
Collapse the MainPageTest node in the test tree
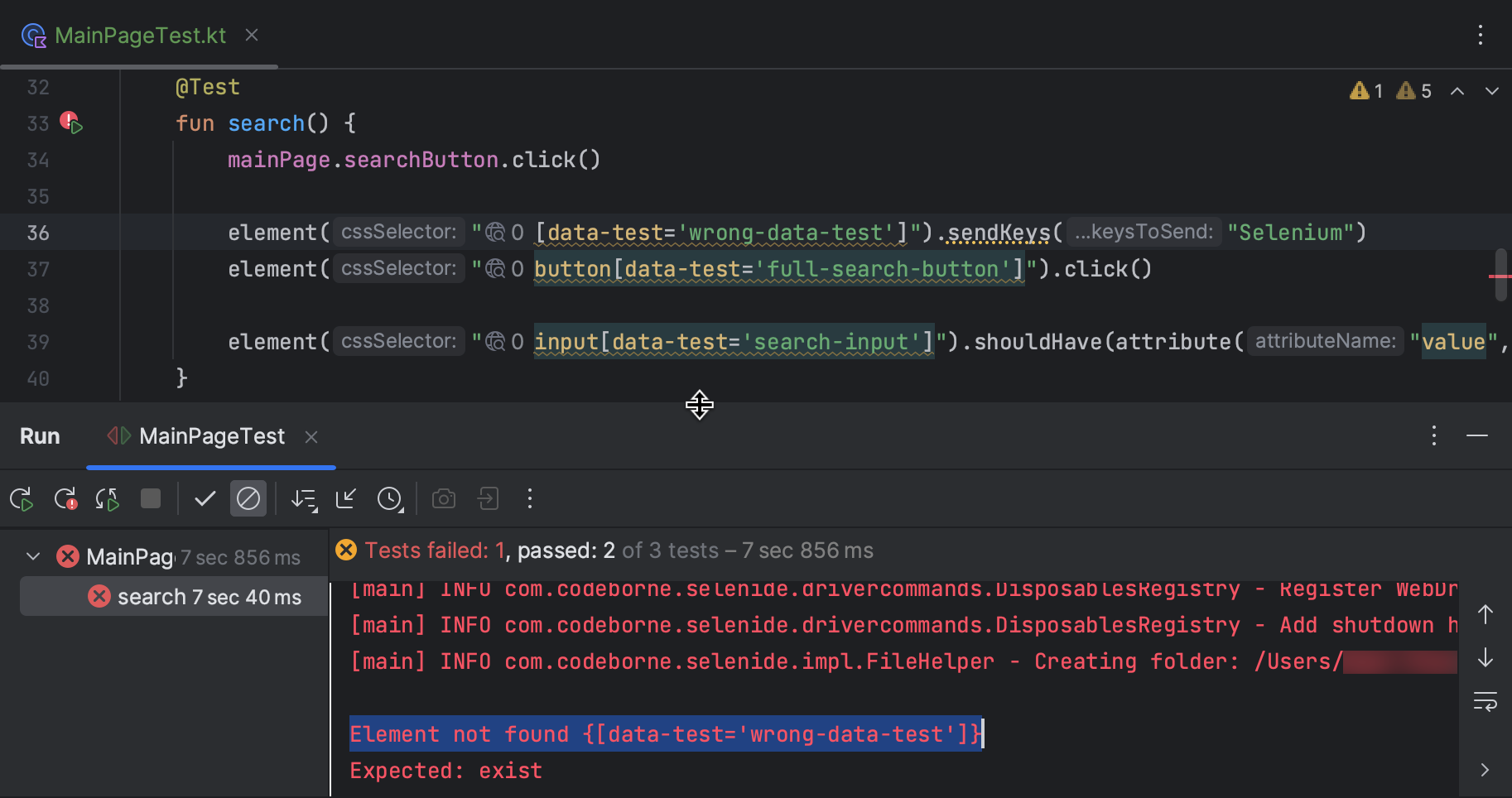(33, 555)
